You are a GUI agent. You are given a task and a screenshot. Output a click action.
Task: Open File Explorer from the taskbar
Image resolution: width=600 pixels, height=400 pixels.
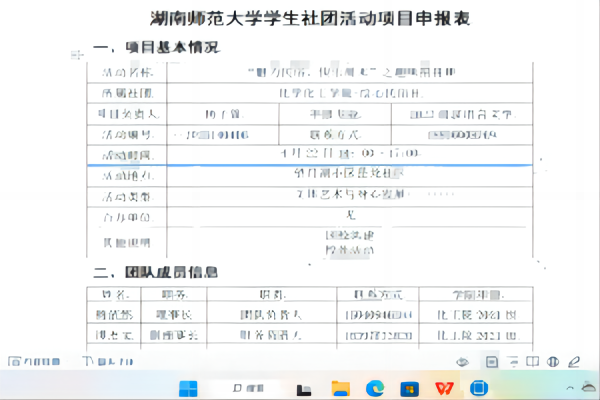[x=340, y=387]
